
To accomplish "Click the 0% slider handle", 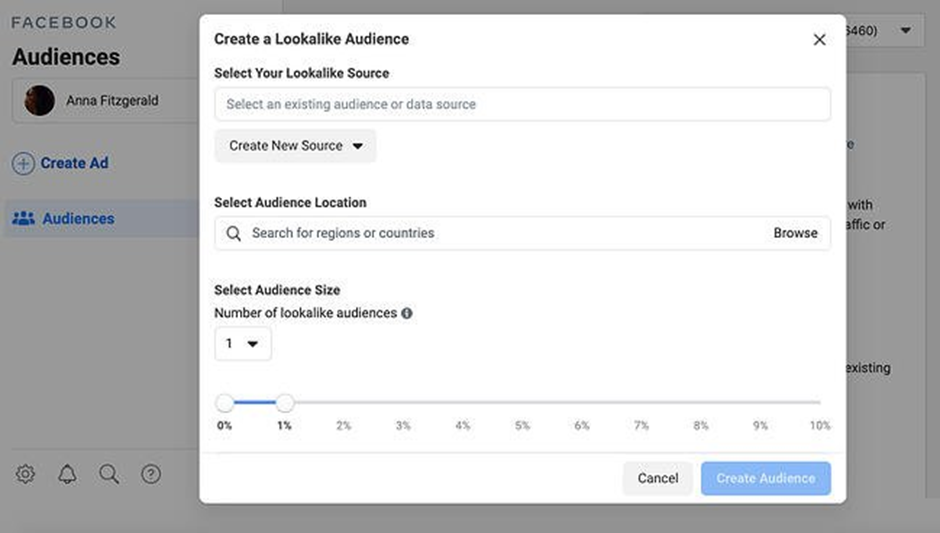I will (x=225, y=403).
